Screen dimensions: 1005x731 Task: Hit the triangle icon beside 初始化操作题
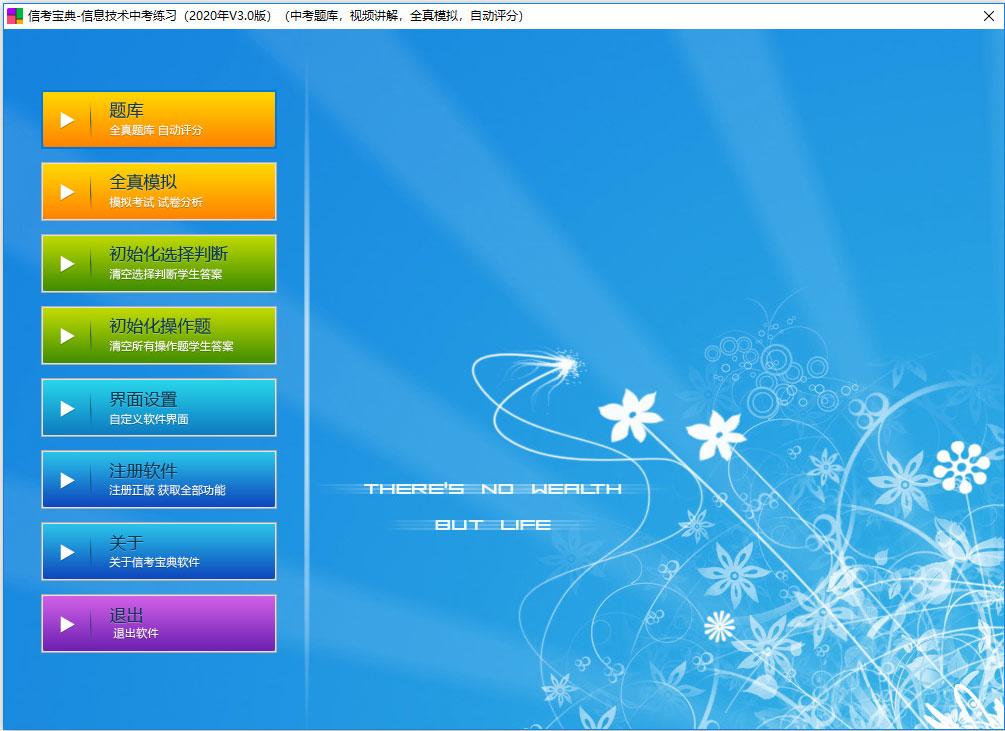[x=67, y=336]
